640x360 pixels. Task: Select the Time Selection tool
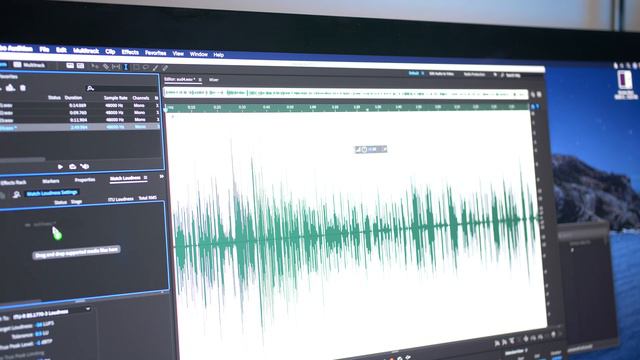126,67
